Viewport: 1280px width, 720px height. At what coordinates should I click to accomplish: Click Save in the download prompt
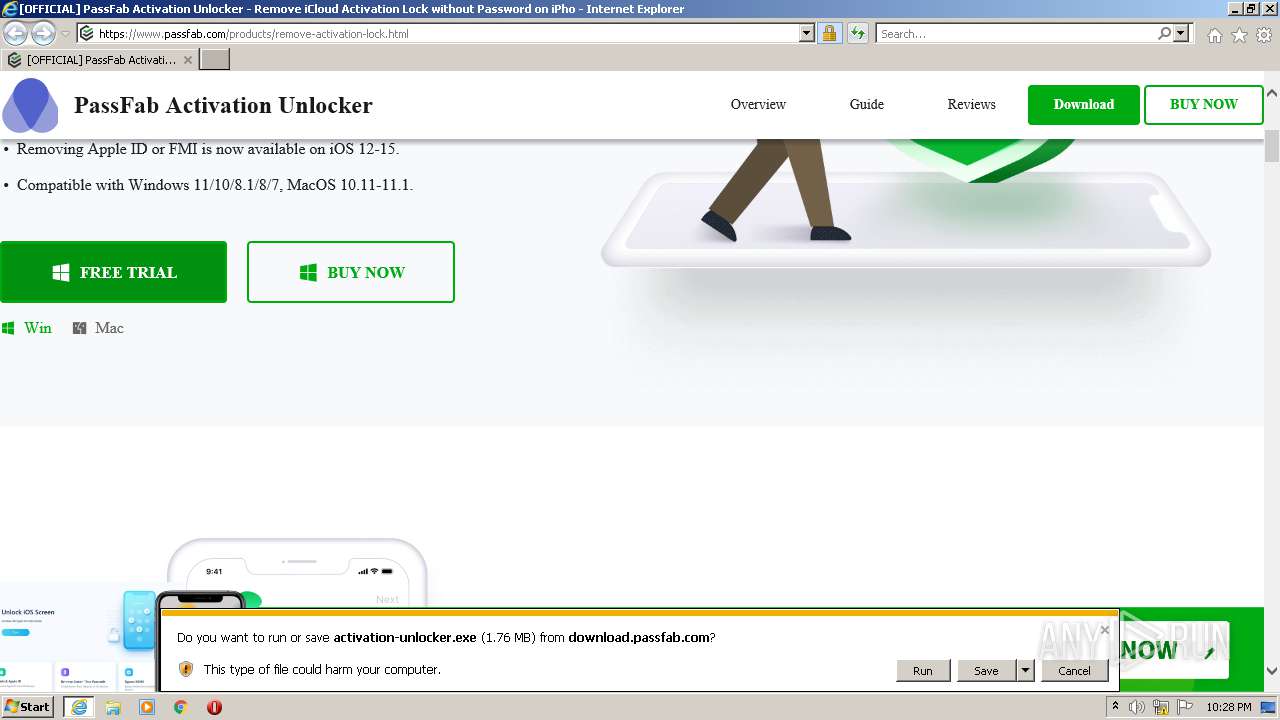pos(986,670)
